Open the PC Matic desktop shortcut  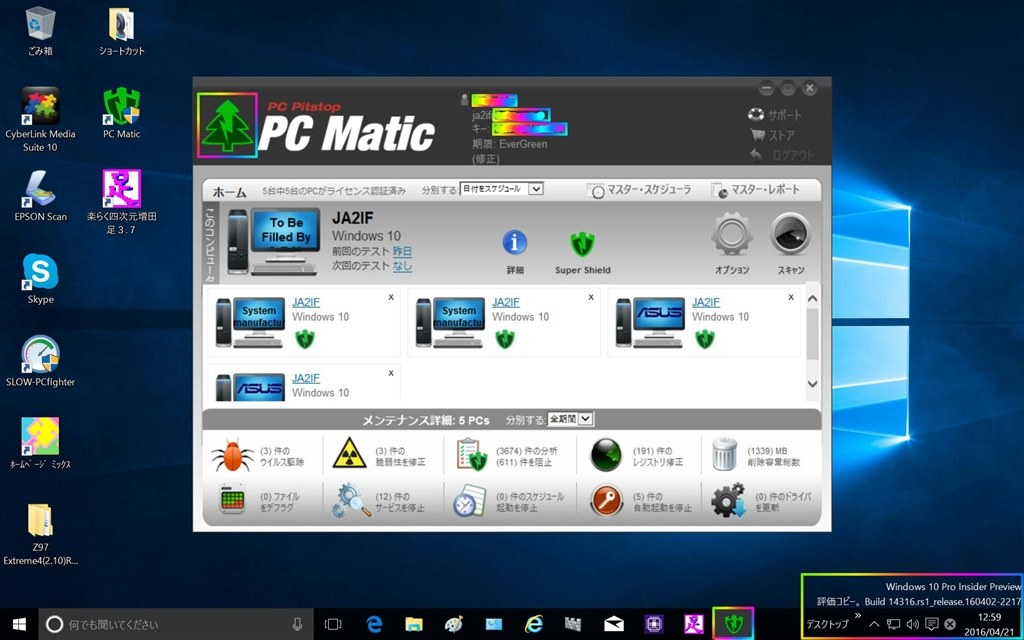(121, 113)
